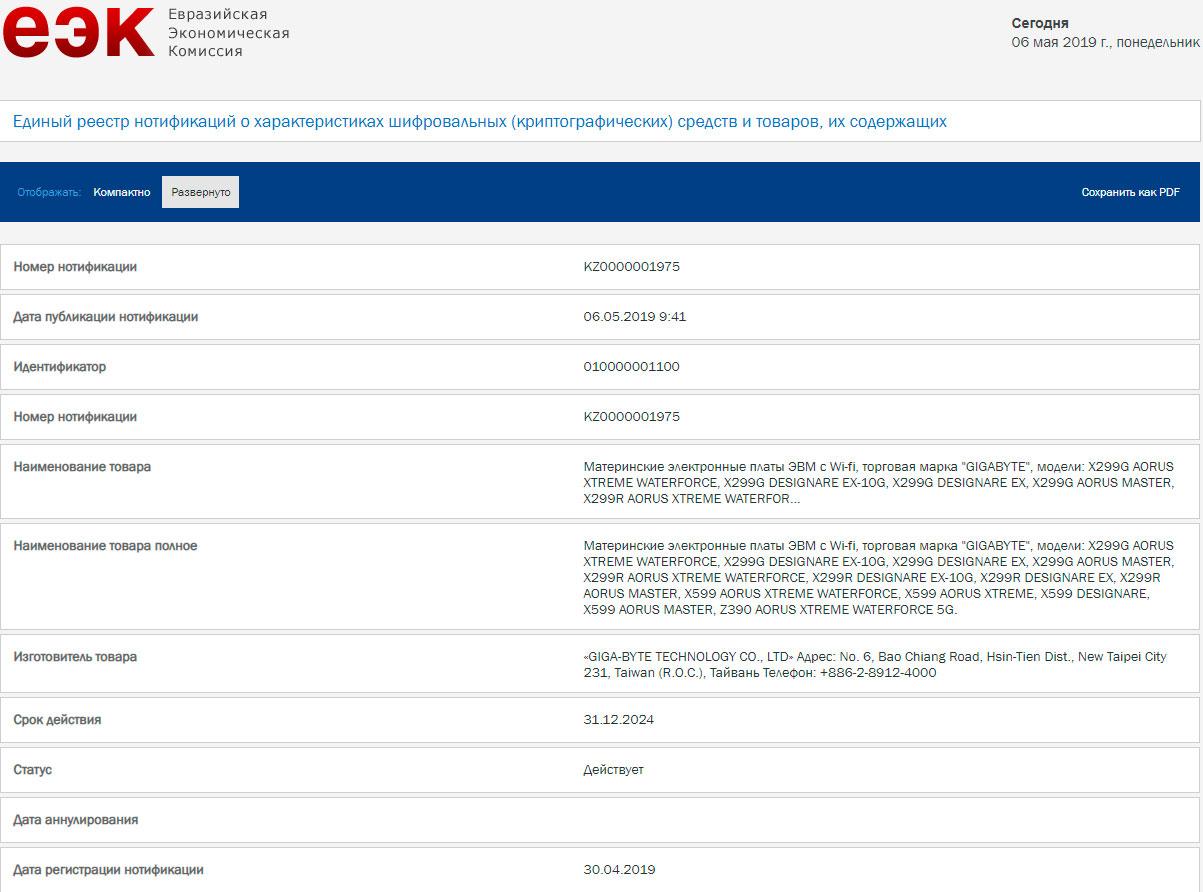Select the publication date value 06.05.2019 9:41
1203x892 pixels.
(x=634, y=317)
